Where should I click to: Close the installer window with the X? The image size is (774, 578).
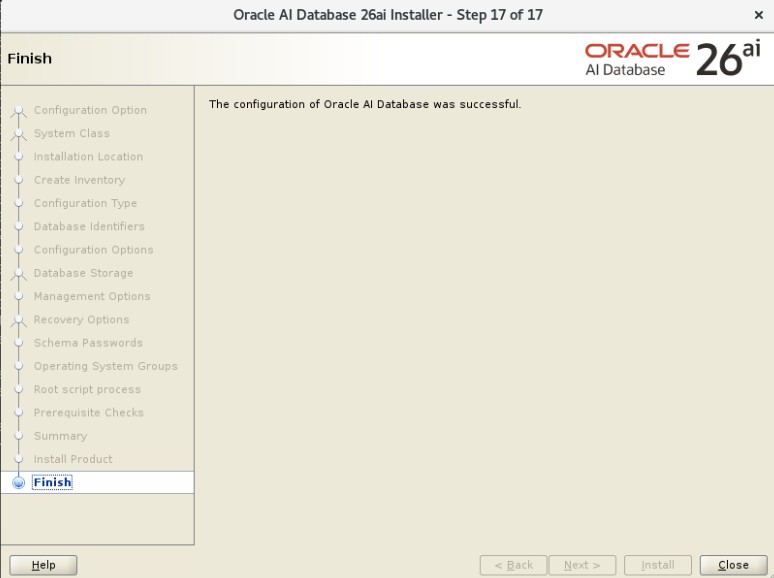(759, 15)
